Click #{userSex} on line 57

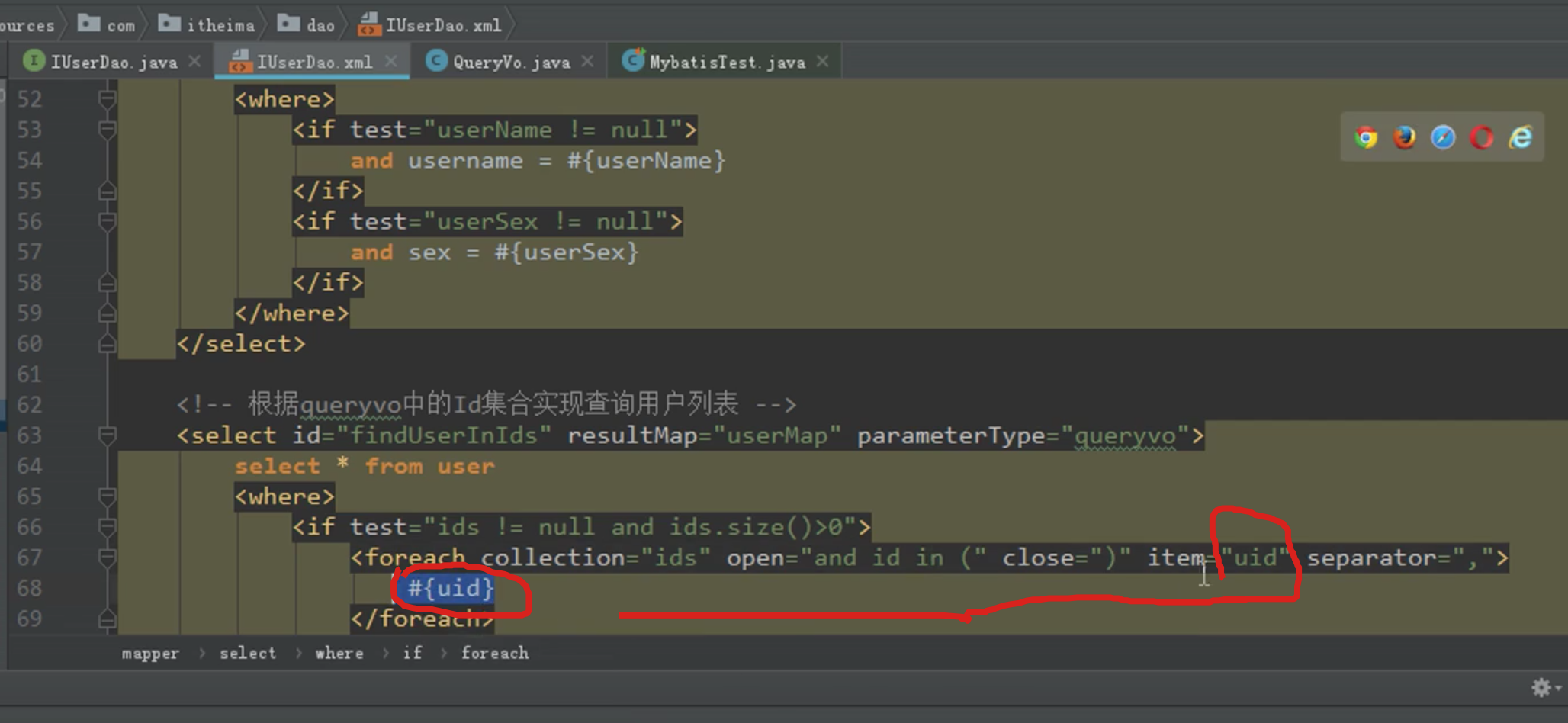[566, 252]
